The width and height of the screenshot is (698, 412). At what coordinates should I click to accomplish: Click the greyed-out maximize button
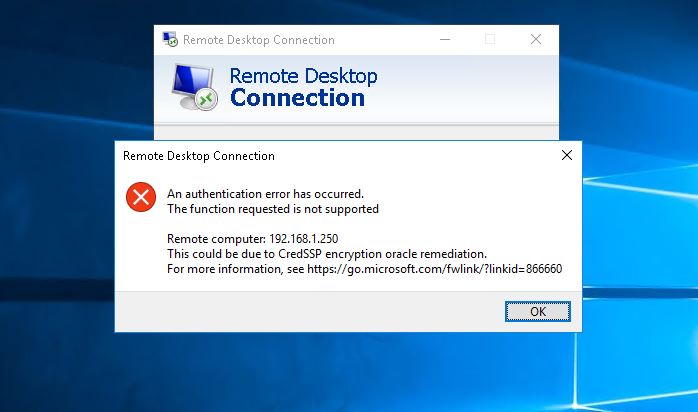490,40
